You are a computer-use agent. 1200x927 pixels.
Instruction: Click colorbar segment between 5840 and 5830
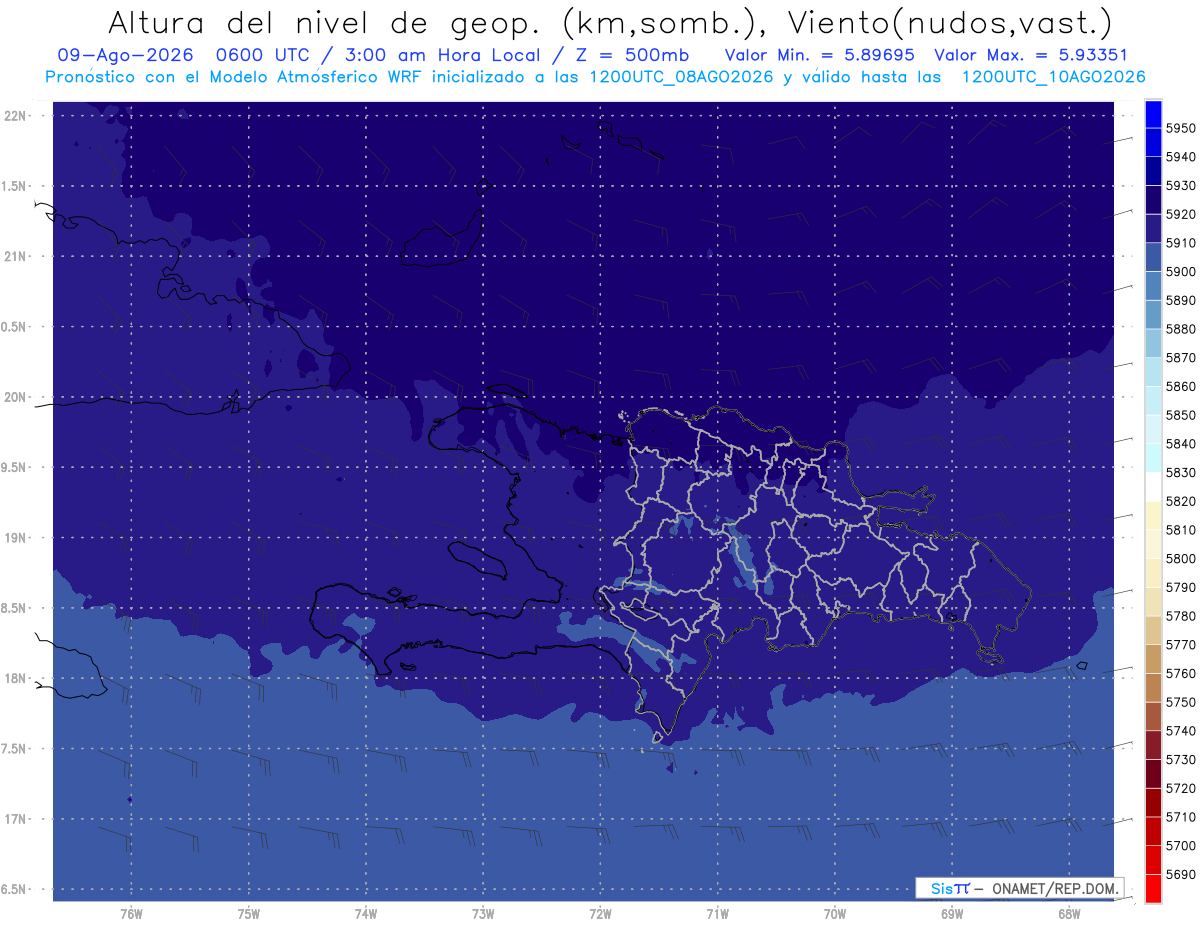pyautogui.click(x=1153, y=458)
